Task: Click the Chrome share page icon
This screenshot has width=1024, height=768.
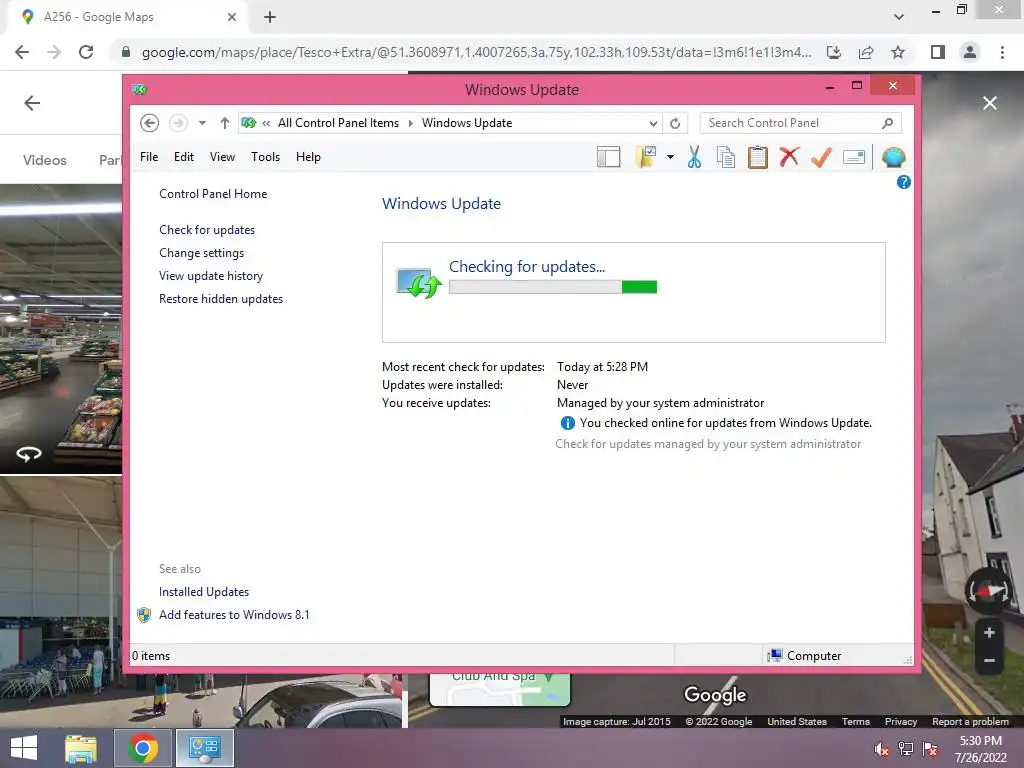Action: tap(866, 52)
